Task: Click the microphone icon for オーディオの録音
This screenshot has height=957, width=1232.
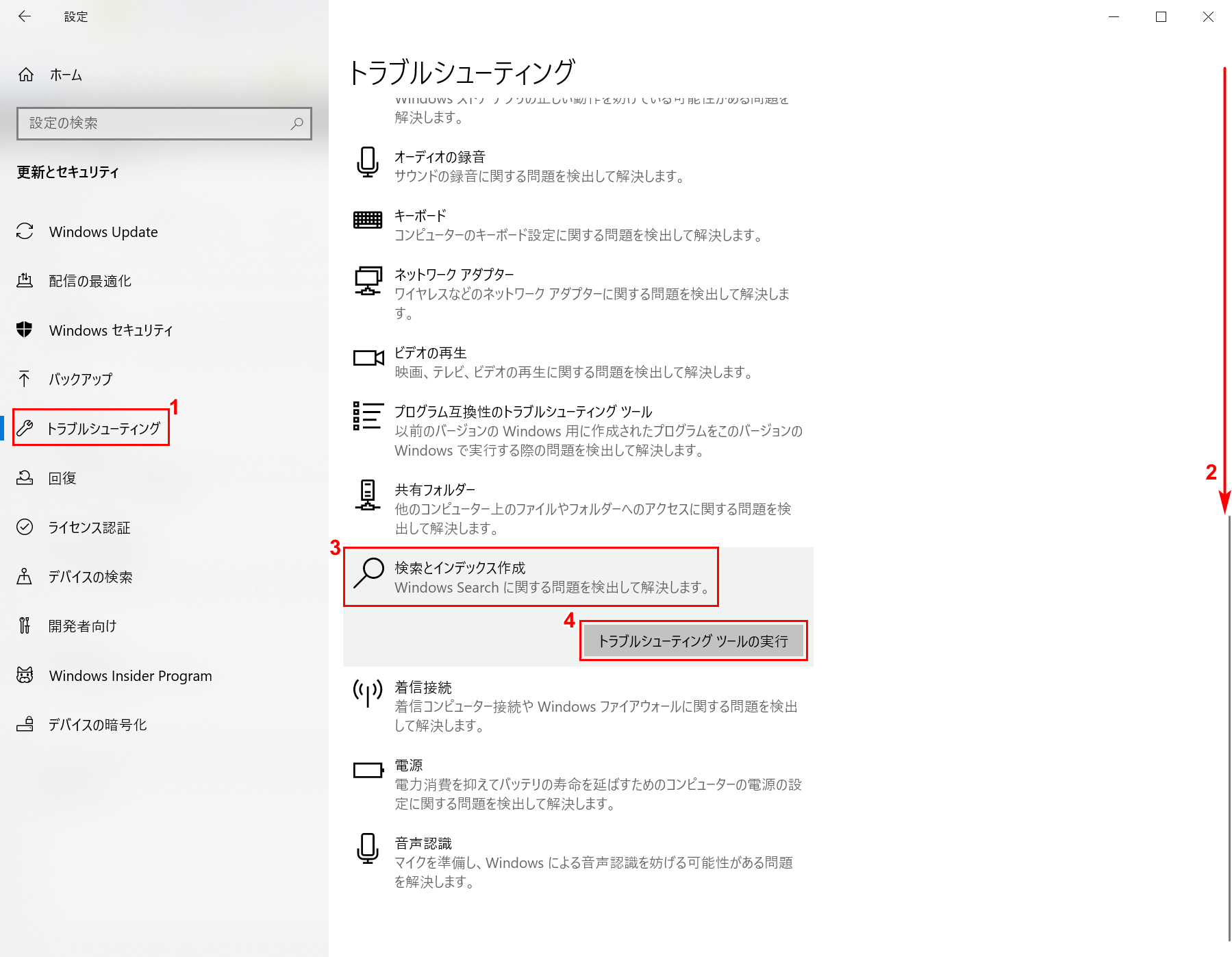Action: click(x=368, y=162)
